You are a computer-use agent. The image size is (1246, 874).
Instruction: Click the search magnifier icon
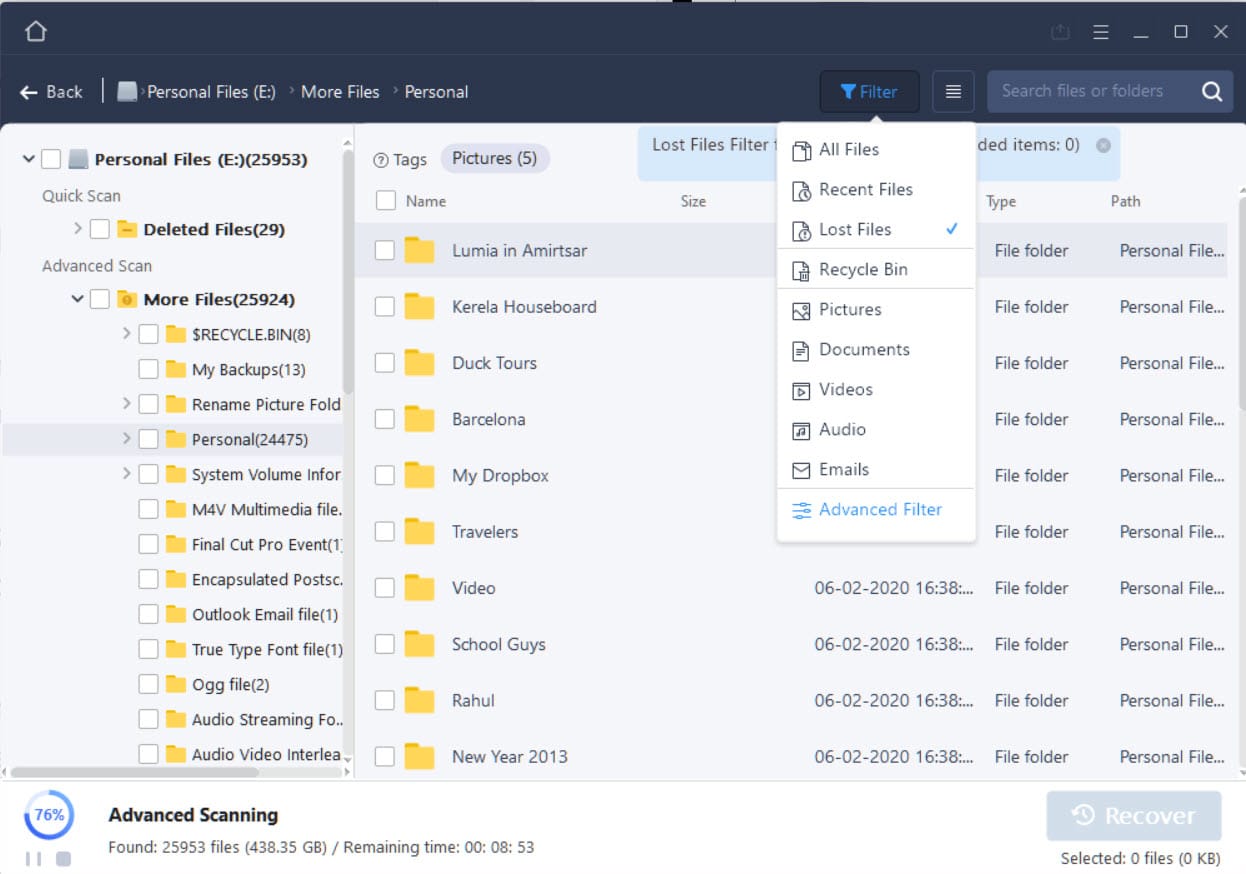point(1212,91)
